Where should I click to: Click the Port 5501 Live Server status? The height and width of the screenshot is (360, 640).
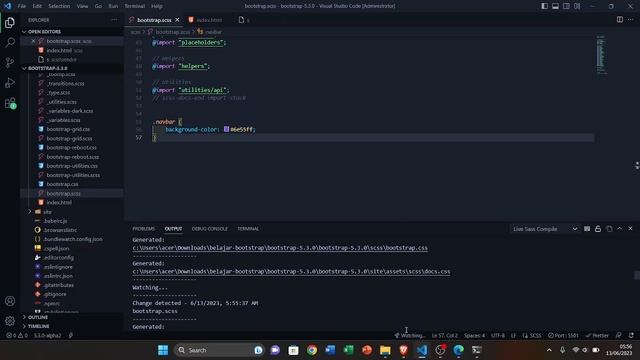tap(563, 335)
